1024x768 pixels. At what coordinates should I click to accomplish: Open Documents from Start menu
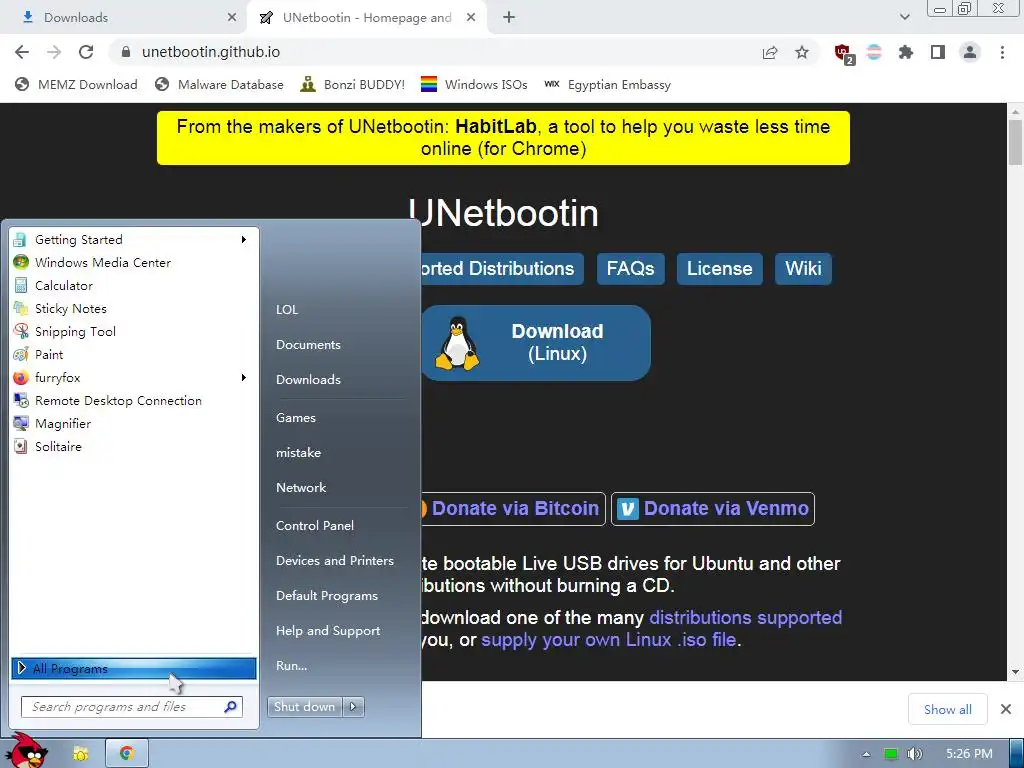point(308,345)
